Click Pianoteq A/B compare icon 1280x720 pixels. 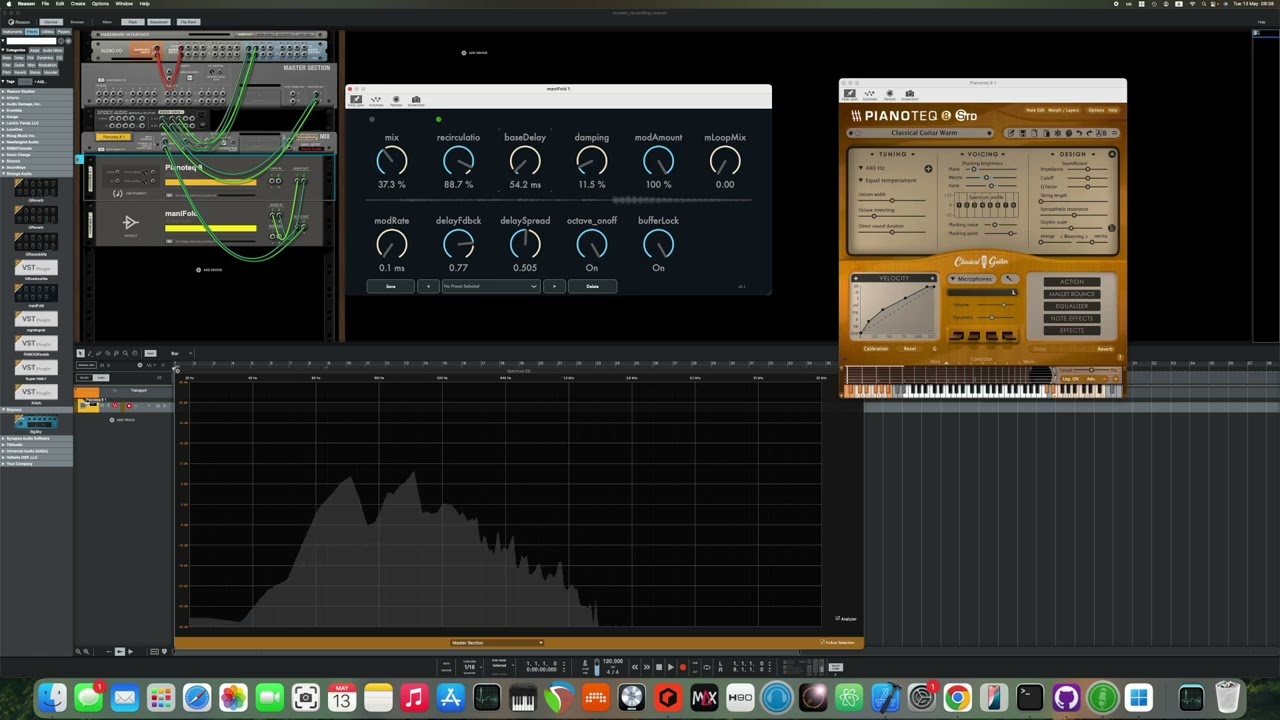click(1102, 133)
